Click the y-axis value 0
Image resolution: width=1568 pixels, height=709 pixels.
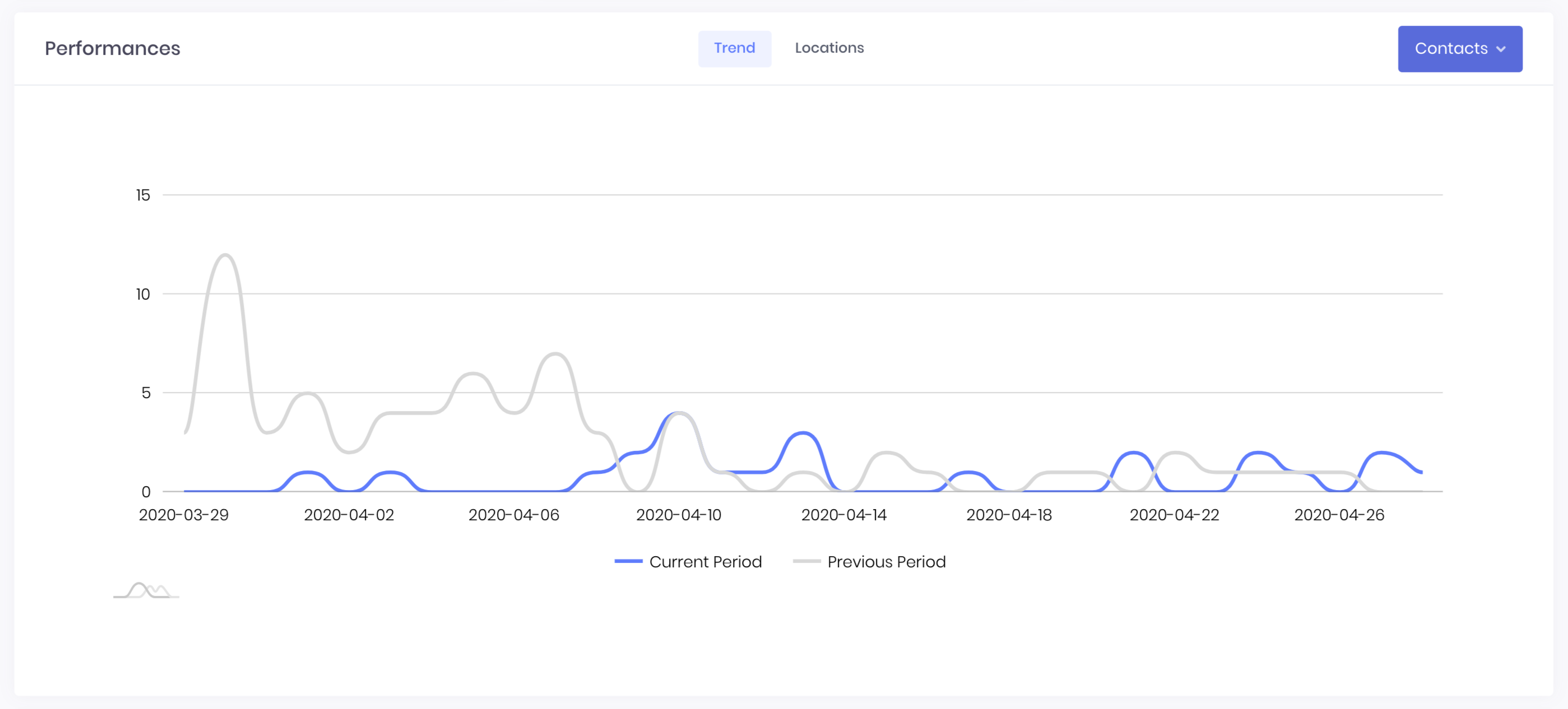(146, 492)
